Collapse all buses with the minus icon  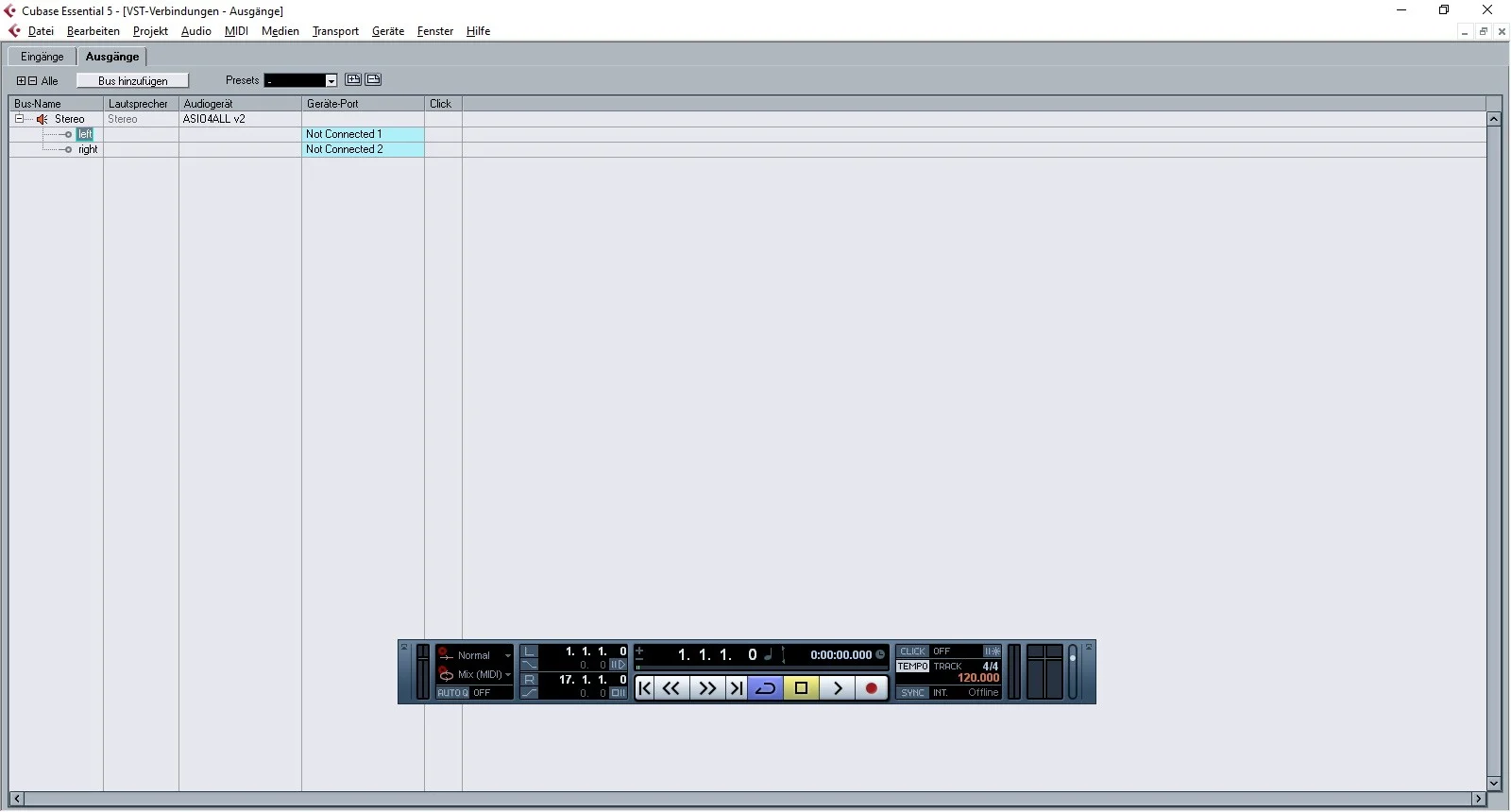(32, 81)
